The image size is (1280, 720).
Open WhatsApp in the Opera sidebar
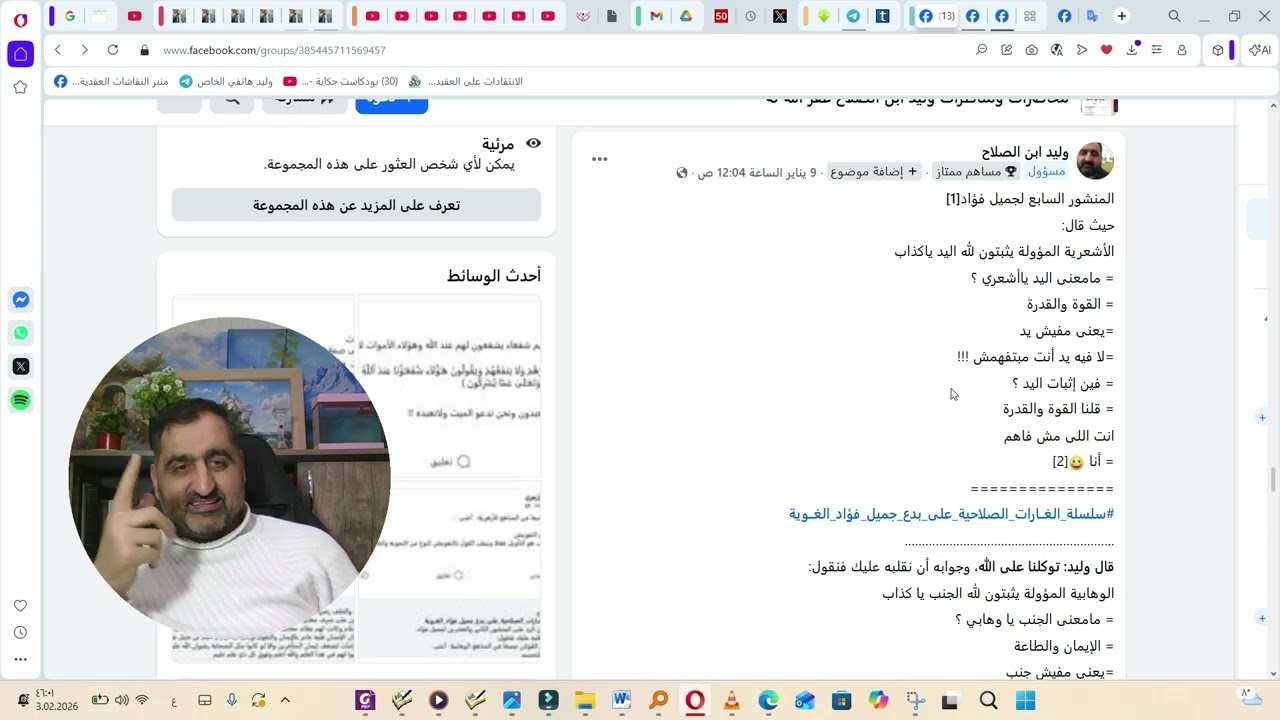[x=20, y=333]
